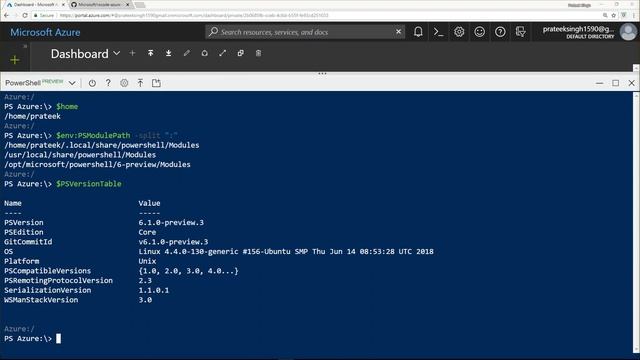Image resolution: width=640 pixels, height=360 pixels.
Task: Click the account avatar picture
Action: (x=628, y=32)
